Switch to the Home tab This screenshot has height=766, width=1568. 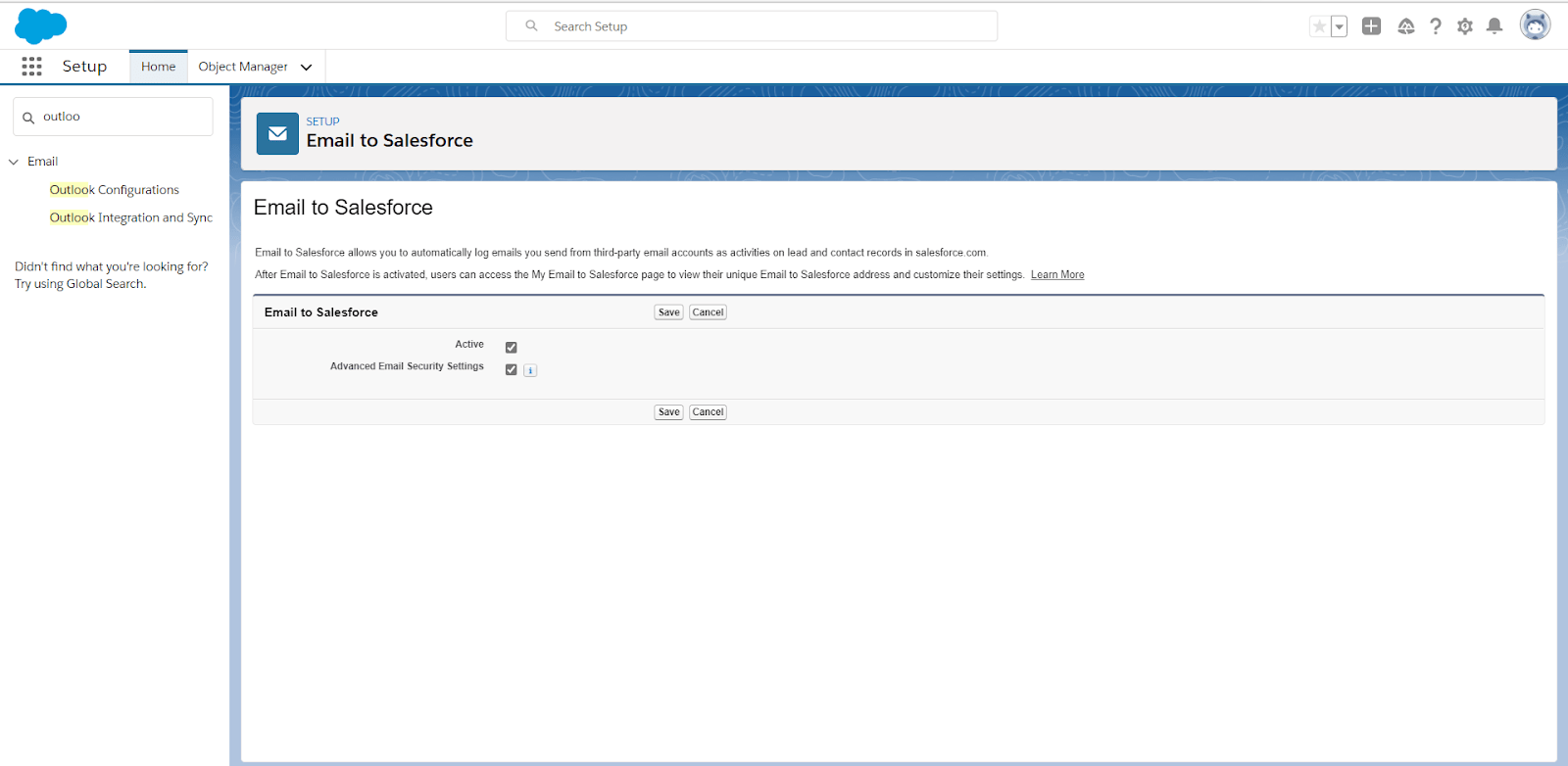pos(158,67)
